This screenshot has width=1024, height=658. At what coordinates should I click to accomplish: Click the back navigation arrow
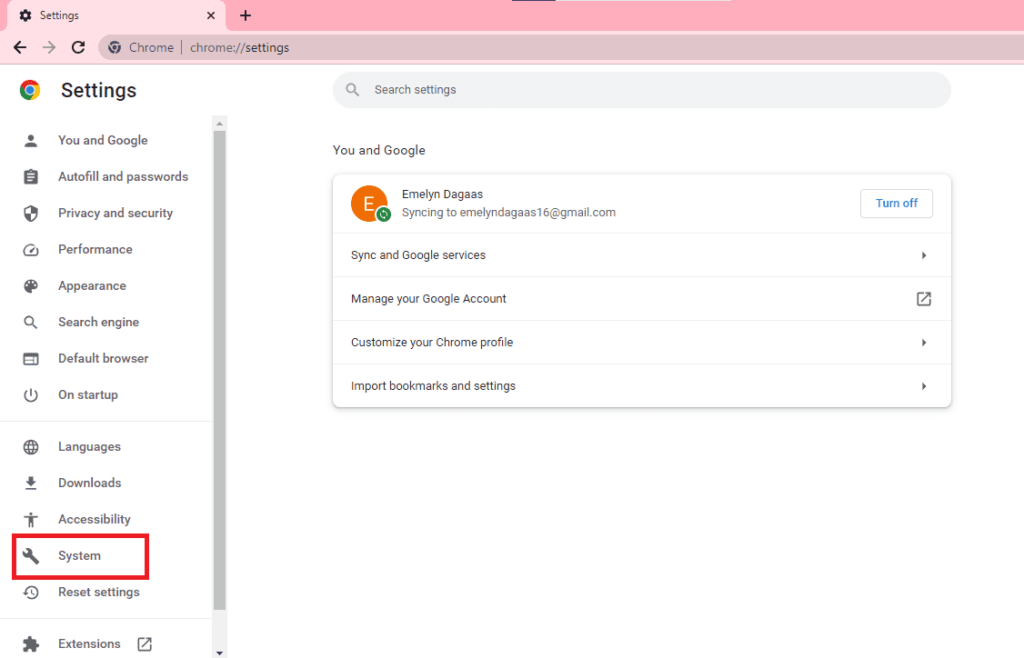[x=20, y=47]
